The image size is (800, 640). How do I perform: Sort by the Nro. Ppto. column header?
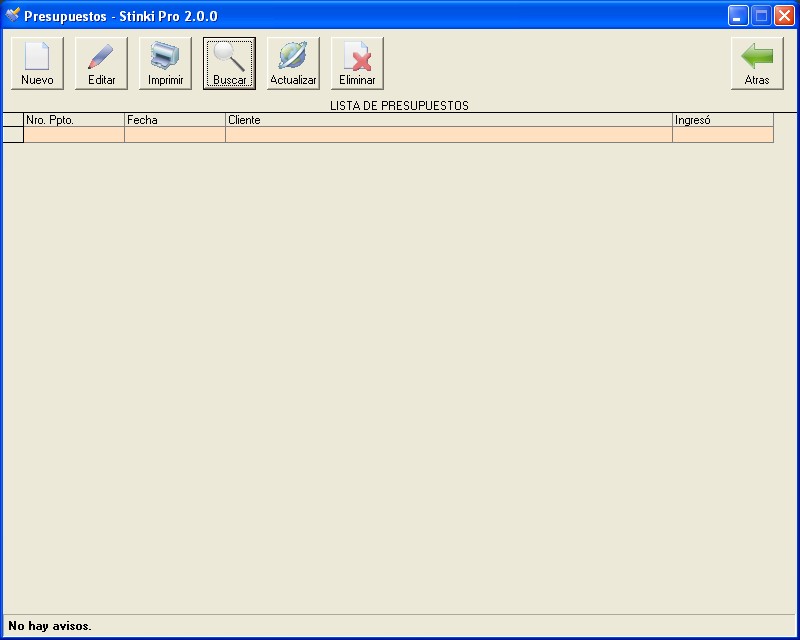point(74,120)
